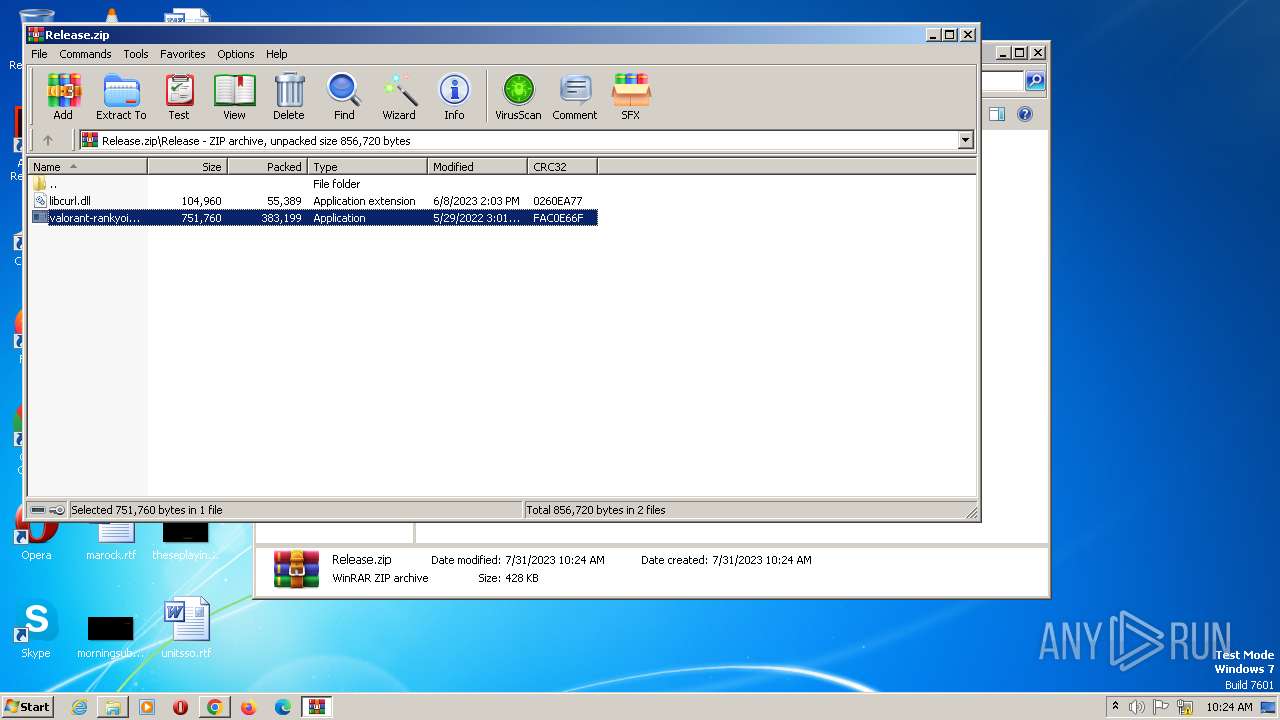Open the Favorites menu
This screenshot has height=720, width=1280.
point(183,54)
